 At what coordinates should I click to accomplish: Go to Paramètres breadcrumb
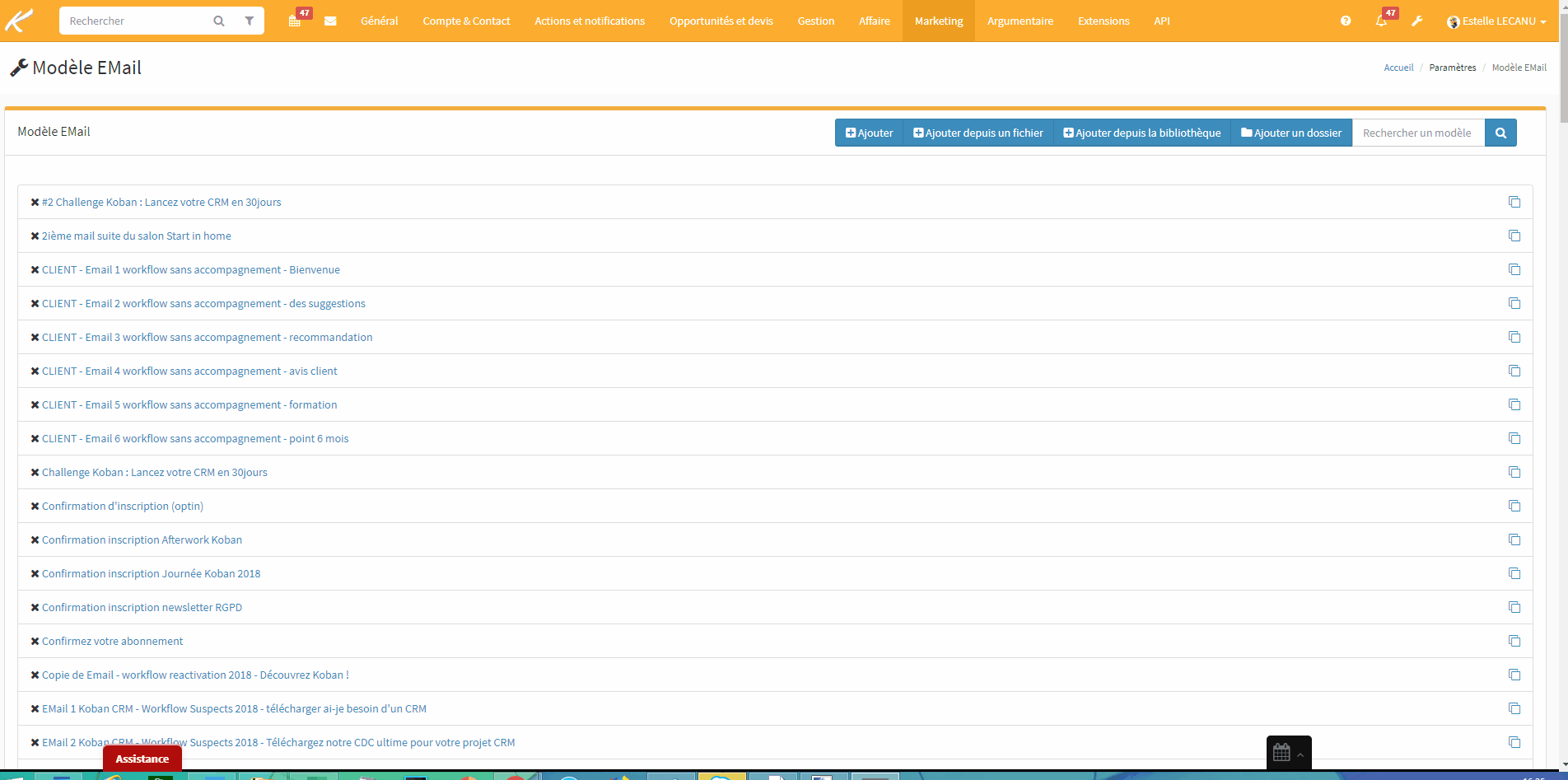pyautogui.click(x=1453, y=68)
